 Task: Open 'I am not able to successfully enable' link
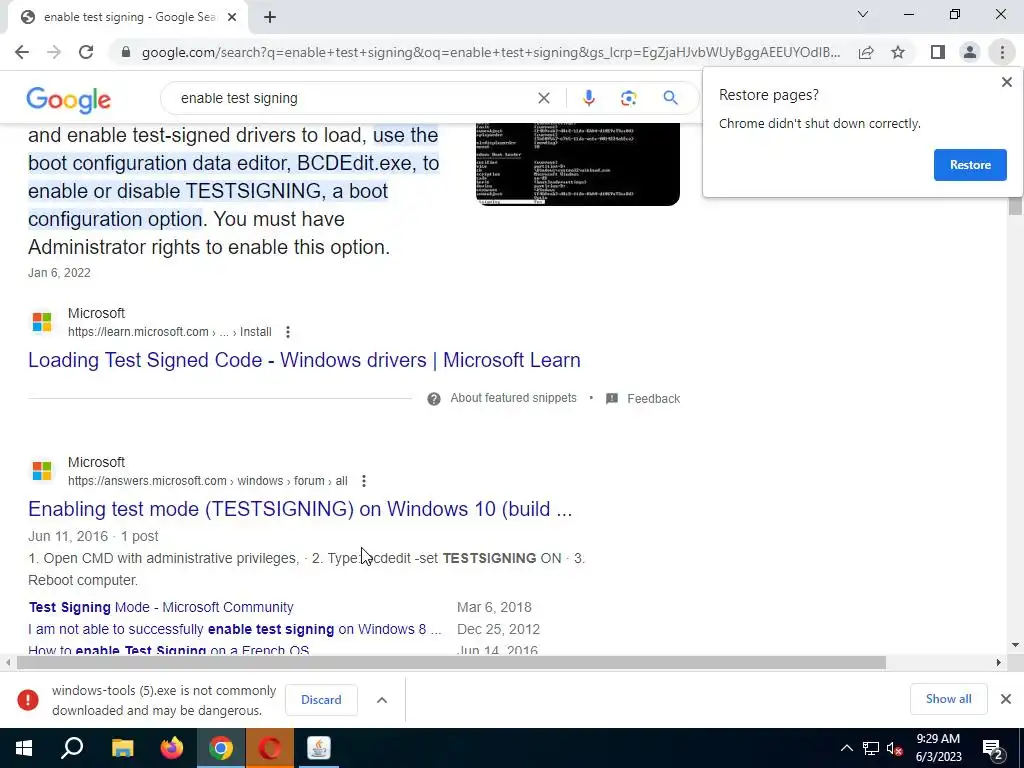pyautogui.click(x=234, y=630)
